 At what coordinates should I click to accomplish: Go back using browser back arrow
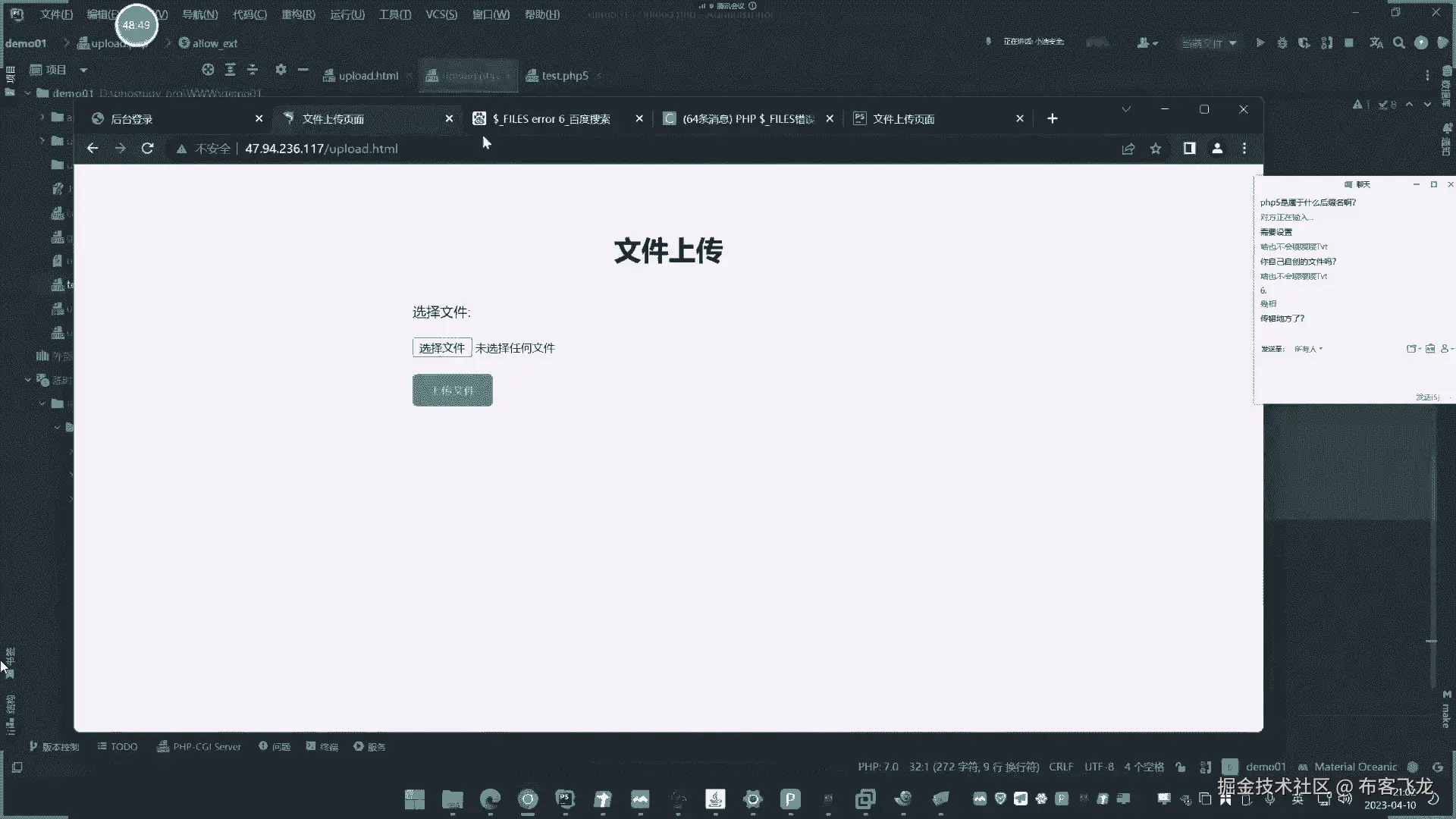(93, 149)
